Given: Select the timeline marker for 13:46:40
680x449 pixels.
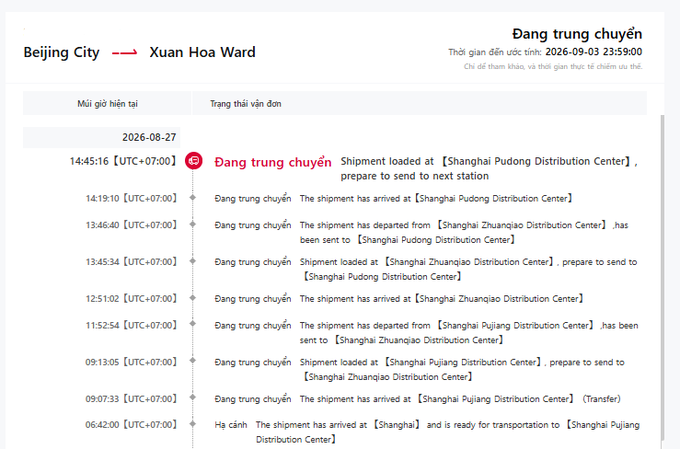Looking at the screenshot, I should (x=193, y=224).
